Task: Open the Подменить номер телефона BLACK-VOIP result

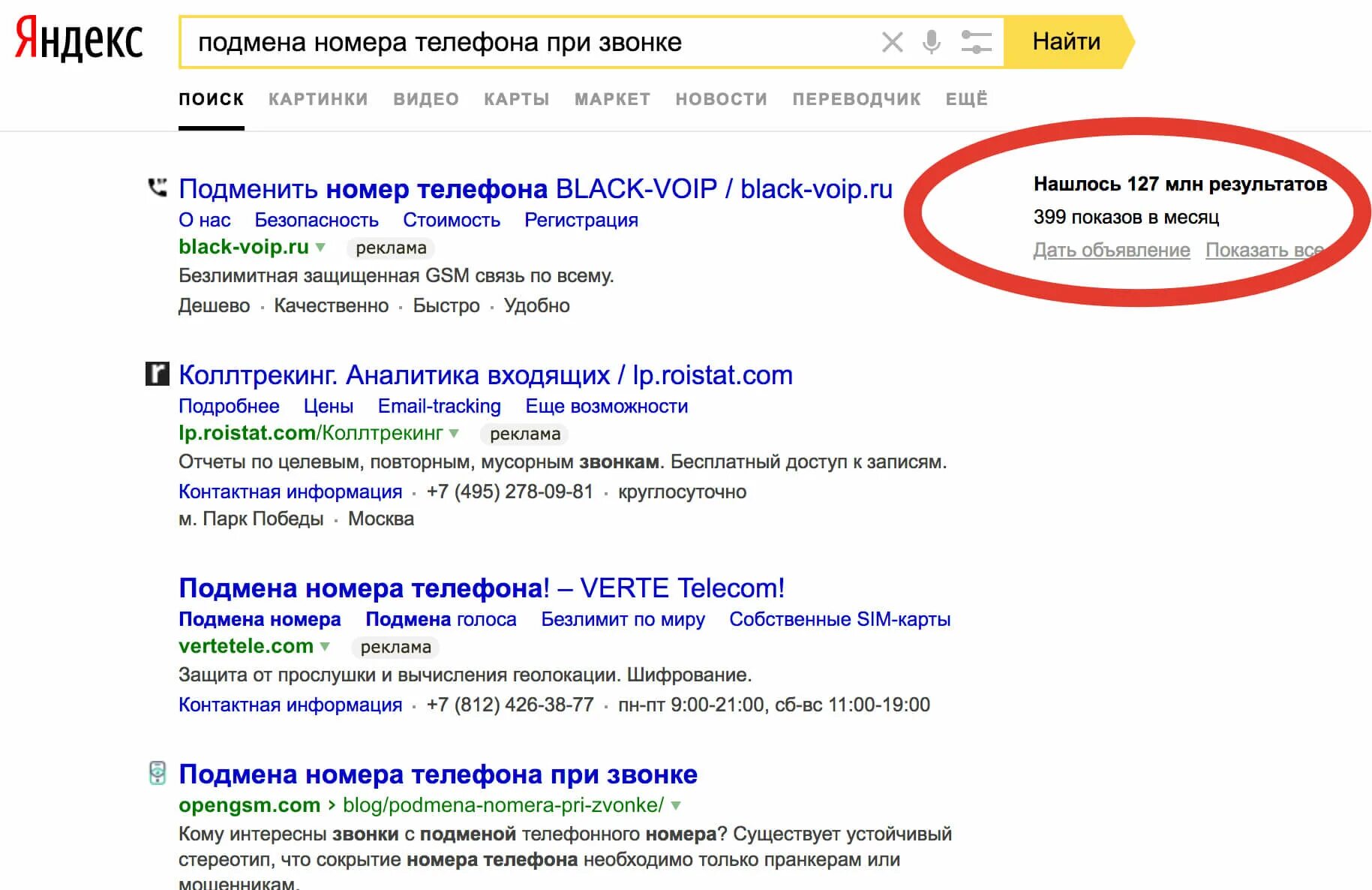Action: (x=536, y=189)
